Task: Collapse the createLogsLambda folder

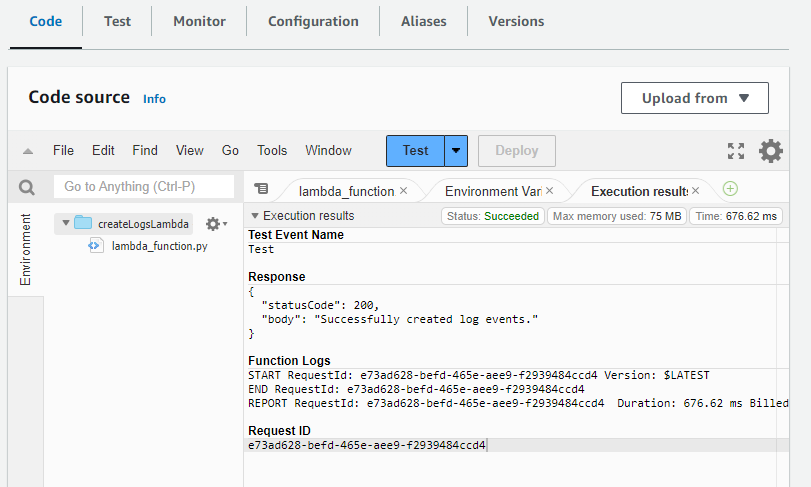Action: pos(63,224)
